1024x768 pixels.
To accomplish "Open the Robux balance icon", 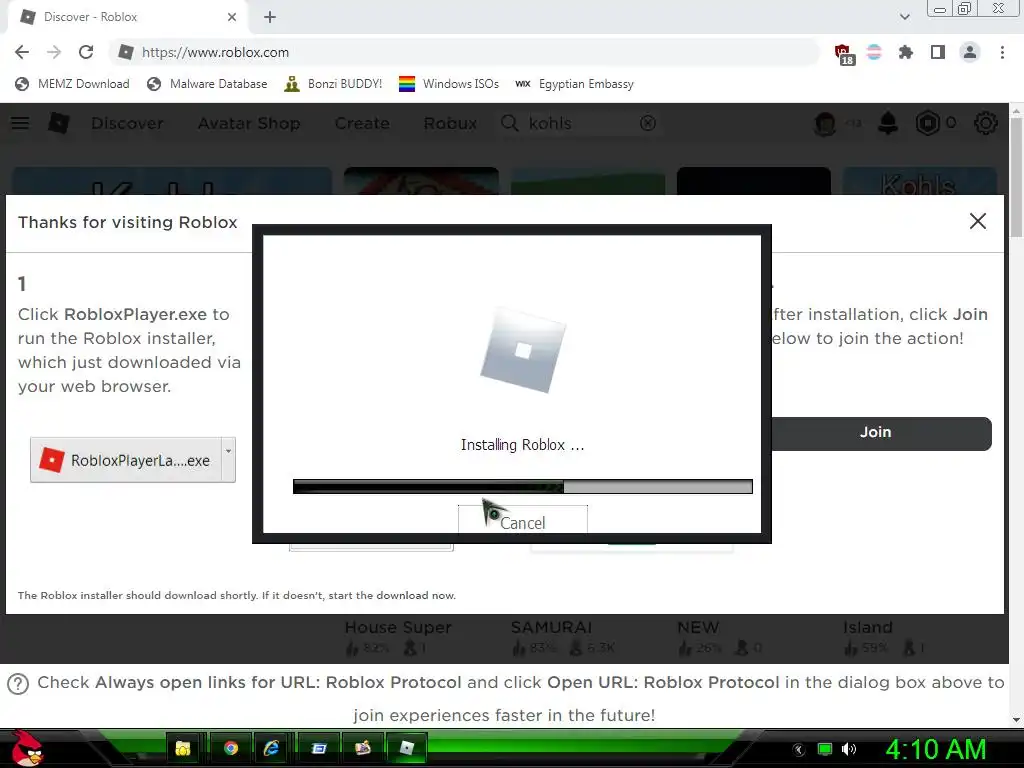I will (927, 123).
